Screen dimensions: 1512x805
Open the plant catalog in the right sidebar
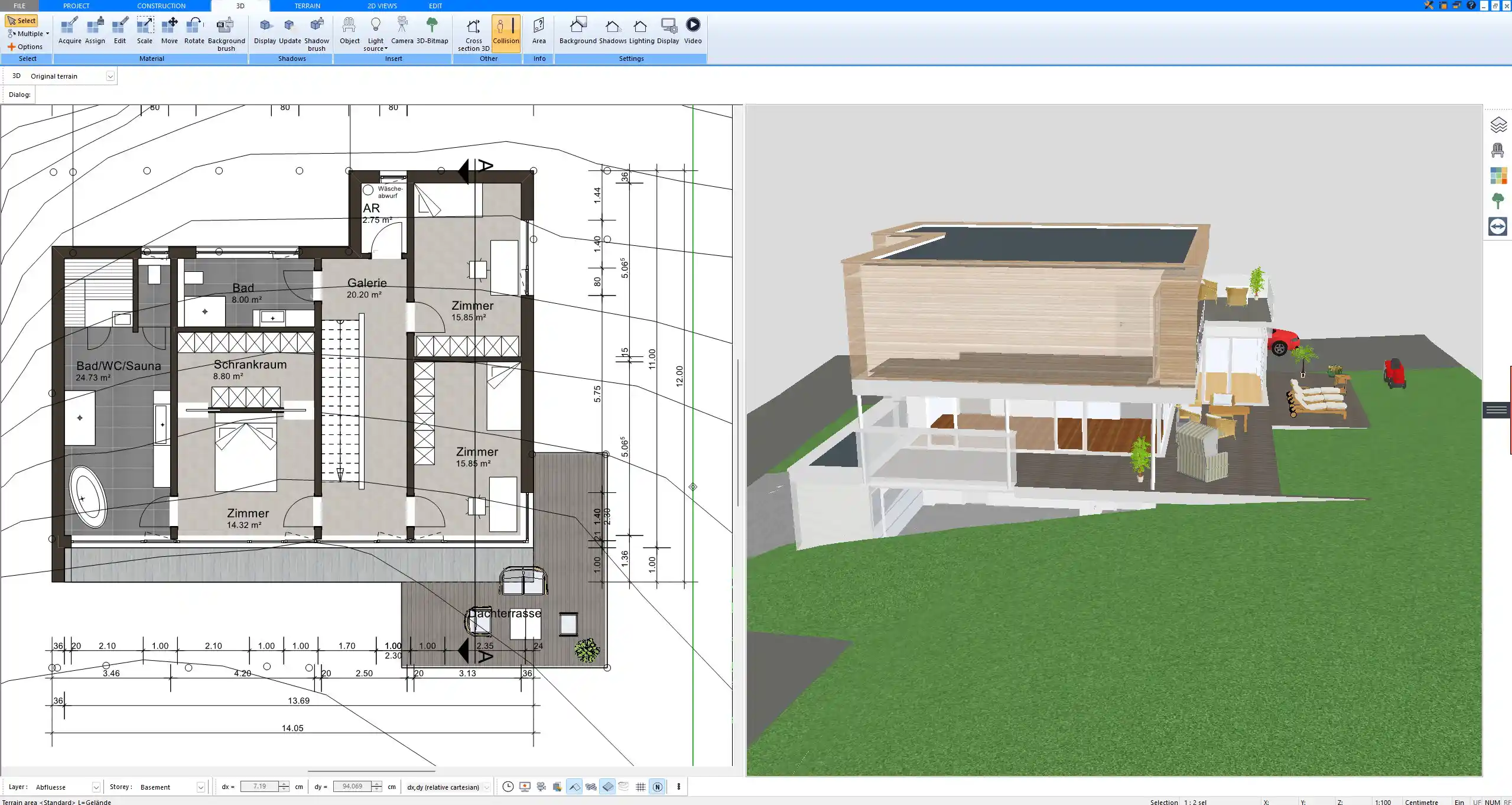[x=1499, y=201]
